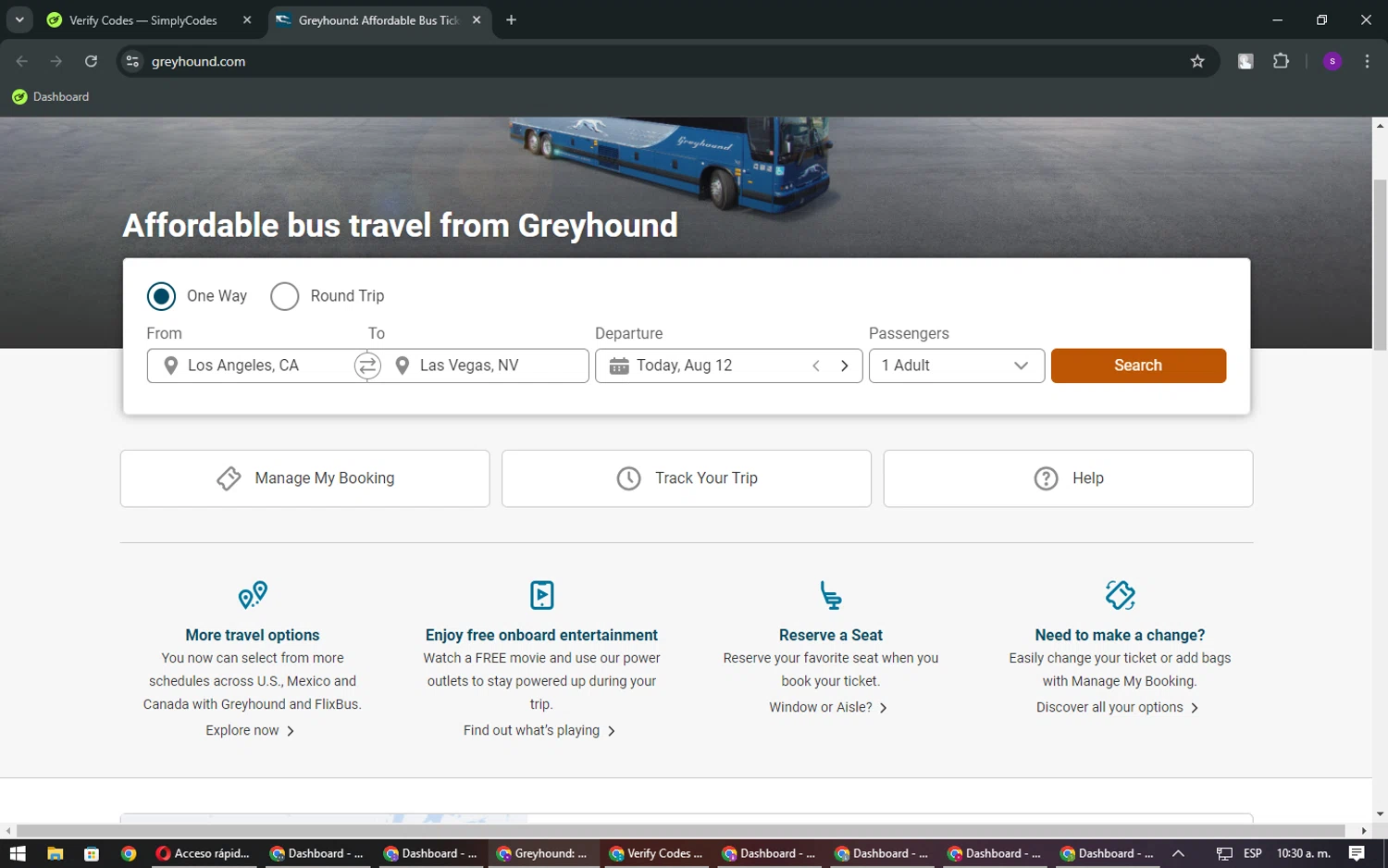Open Enjoy free onboard entertainment heading
Image resolution: width=1388 pixels, height=868 pixels.
tap(541, 635)
